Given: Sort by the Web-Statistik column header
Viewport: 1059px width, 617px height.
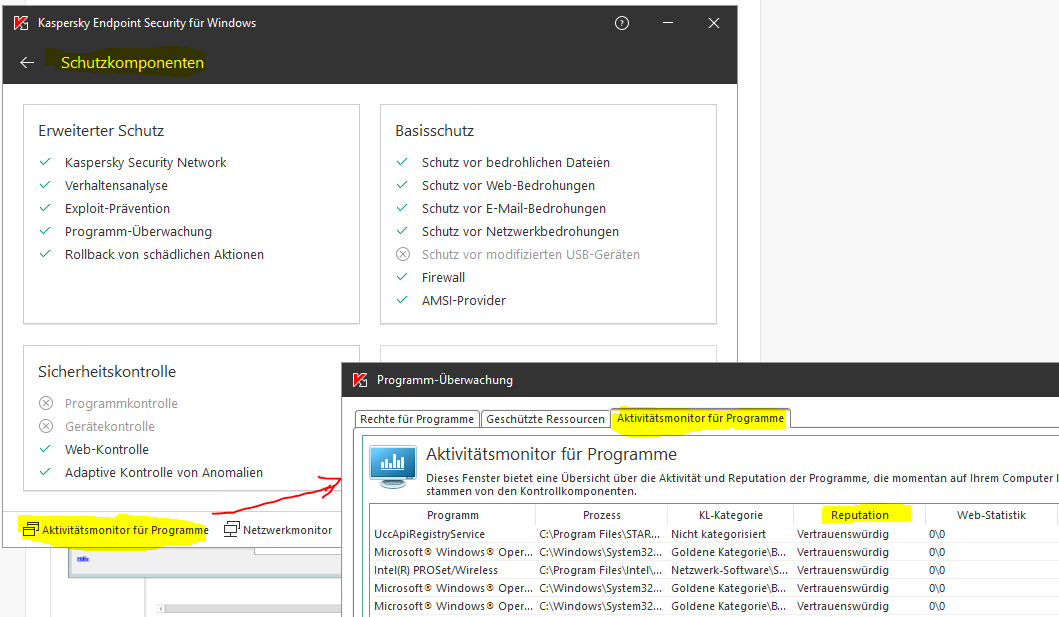Looking at the screenshot, I should tap(991, 515).
